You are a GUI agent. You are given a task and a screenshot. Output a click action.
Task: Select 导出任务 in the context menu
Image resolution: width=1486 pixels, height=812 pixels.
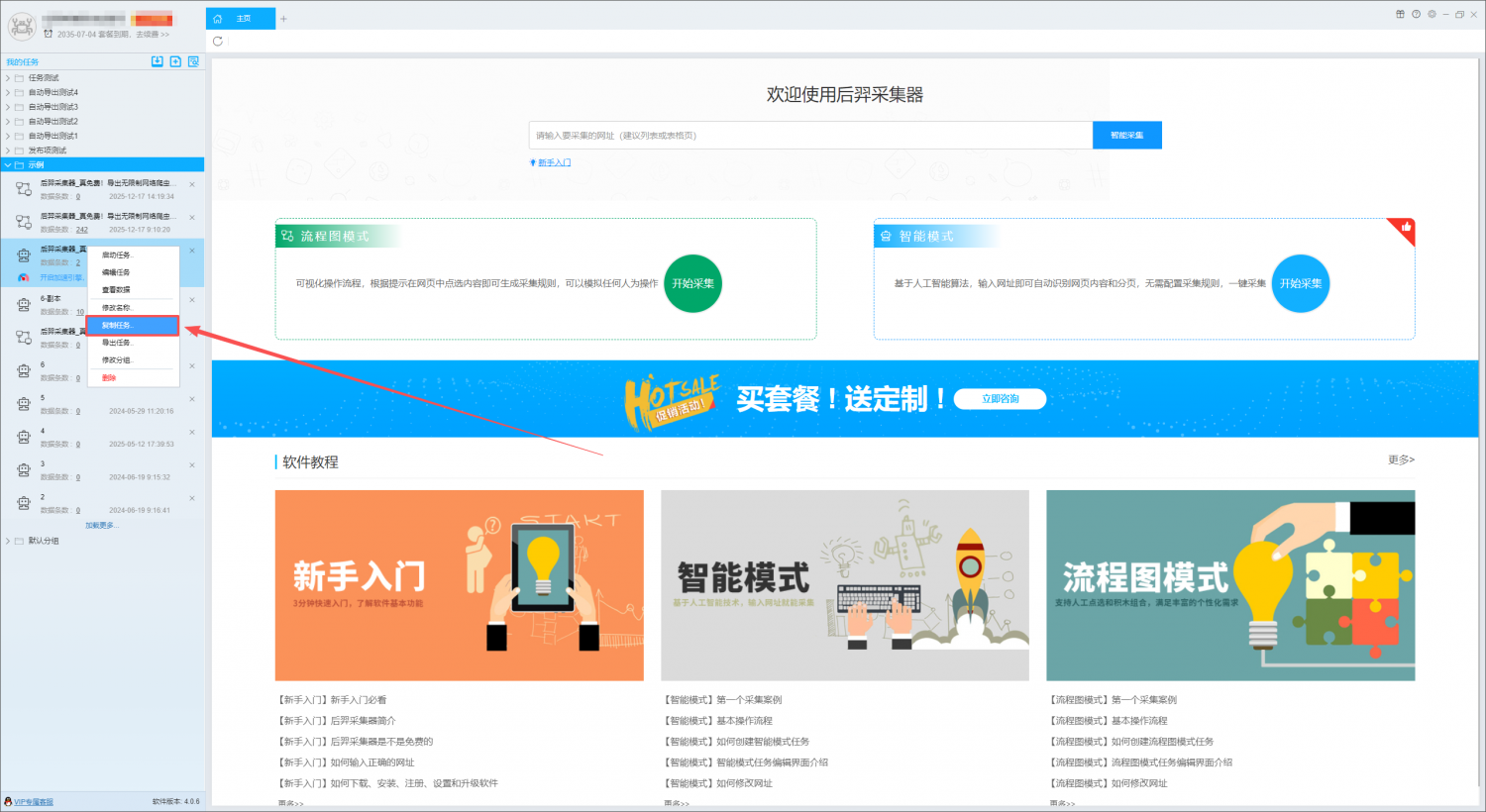(x=116, y=343)
